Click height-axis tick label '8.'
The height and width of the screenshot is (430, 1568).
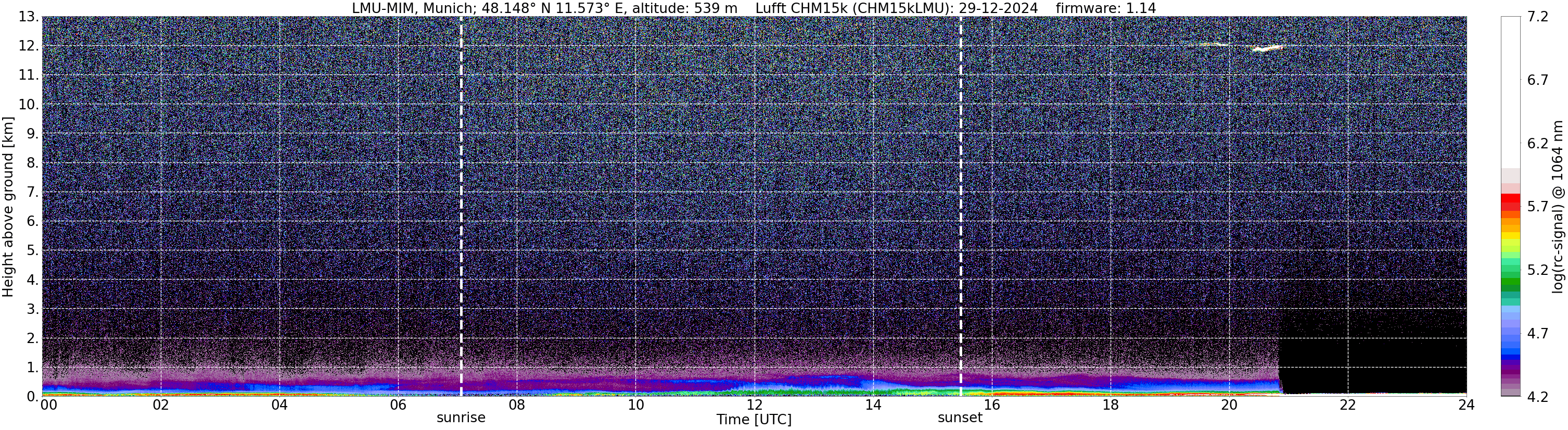click(x=33, y=163)
